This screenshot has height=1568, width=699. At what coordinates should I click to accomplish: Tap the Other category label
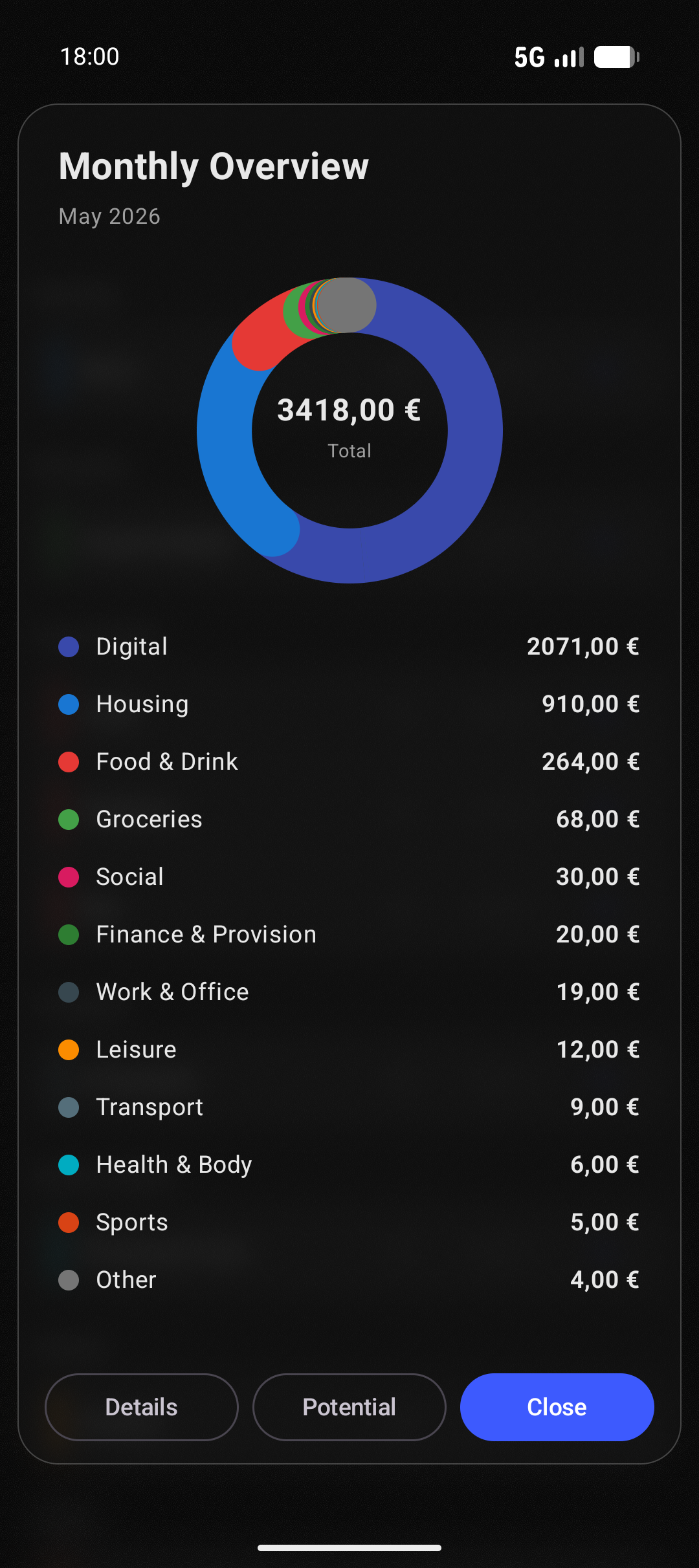tap(126, 1280)
